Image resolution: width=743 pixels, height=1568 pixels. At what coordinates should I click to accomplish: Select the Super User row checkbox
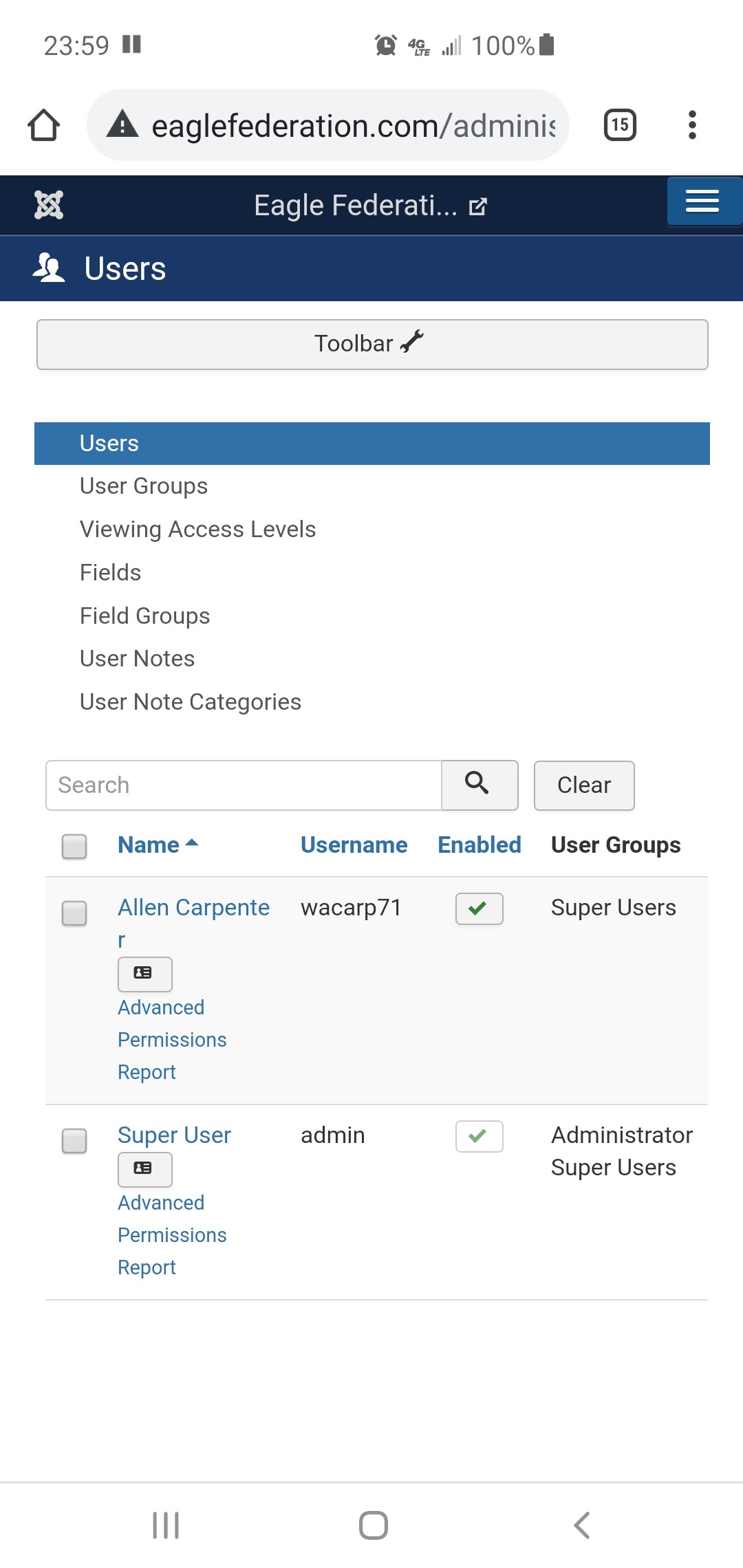pos(74,1140)
